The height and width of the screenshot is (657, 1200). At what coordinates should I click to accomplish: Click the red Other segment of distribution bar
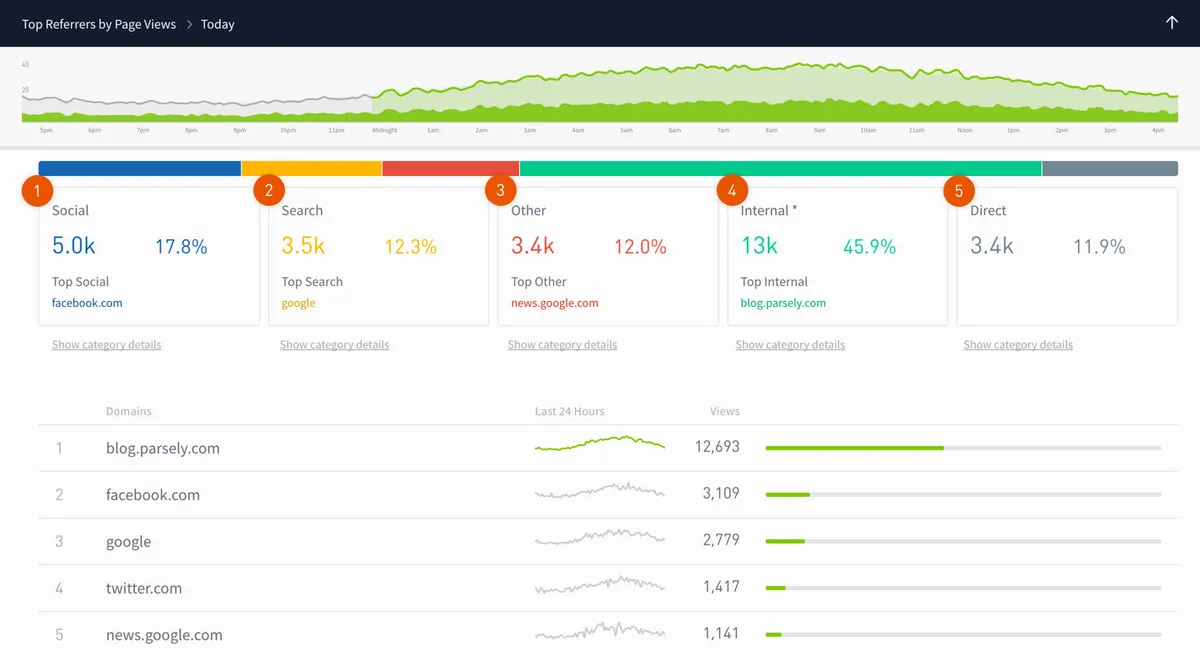click(x=451, y=169)
